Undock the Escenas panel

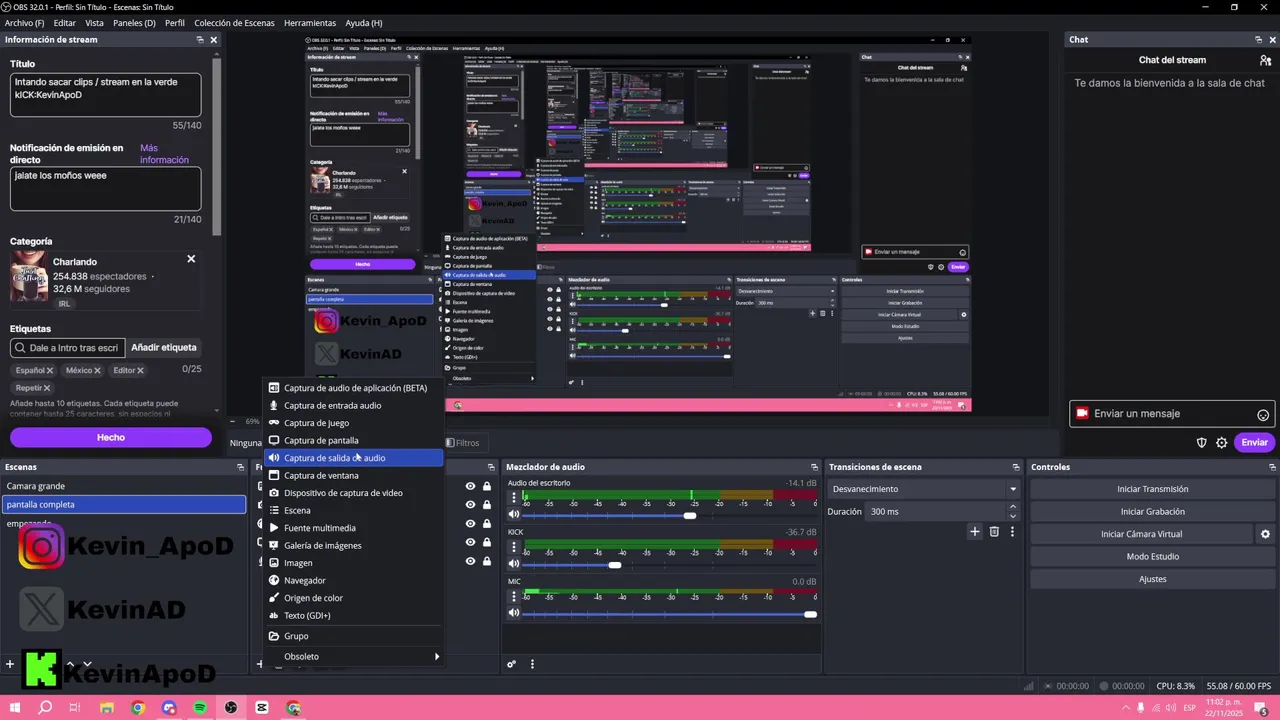coord(241,467)
